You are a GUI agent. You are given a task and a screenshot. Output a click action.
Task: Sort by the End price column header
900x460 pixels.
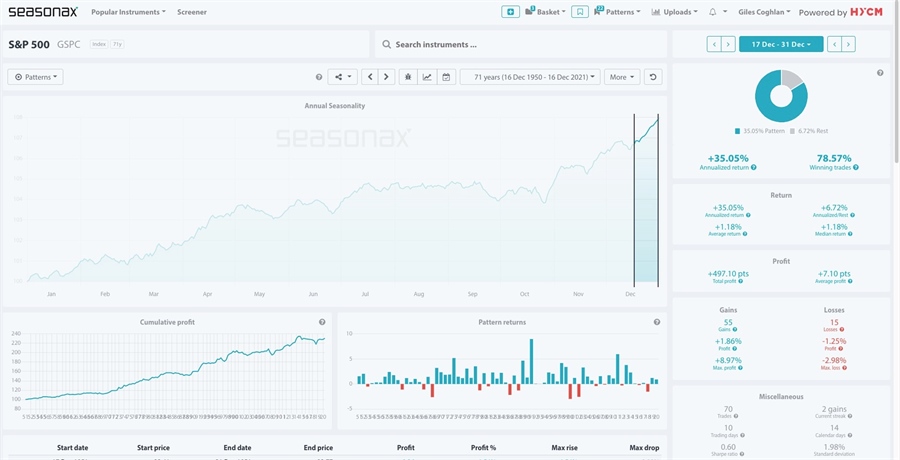[318, 448]
